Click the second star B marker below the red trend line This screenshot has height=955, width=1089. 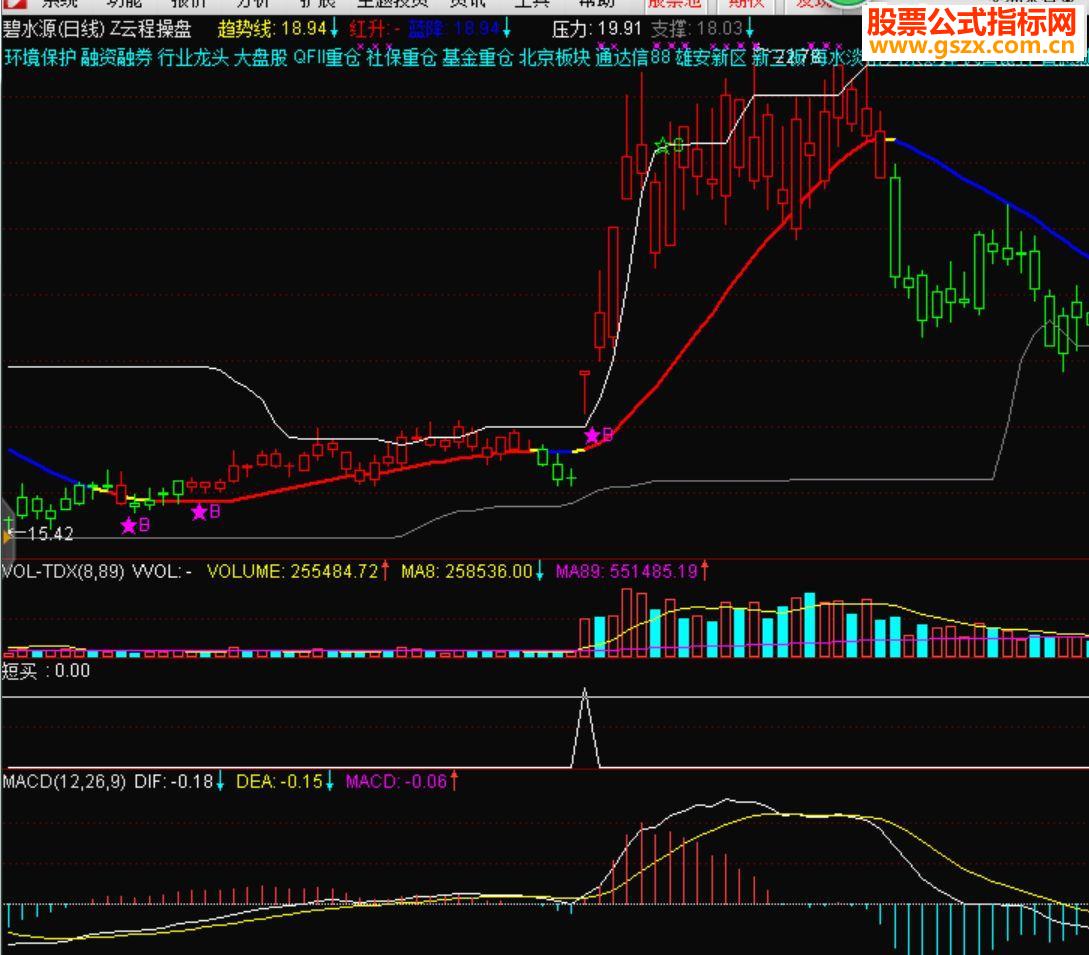point(206,512)
